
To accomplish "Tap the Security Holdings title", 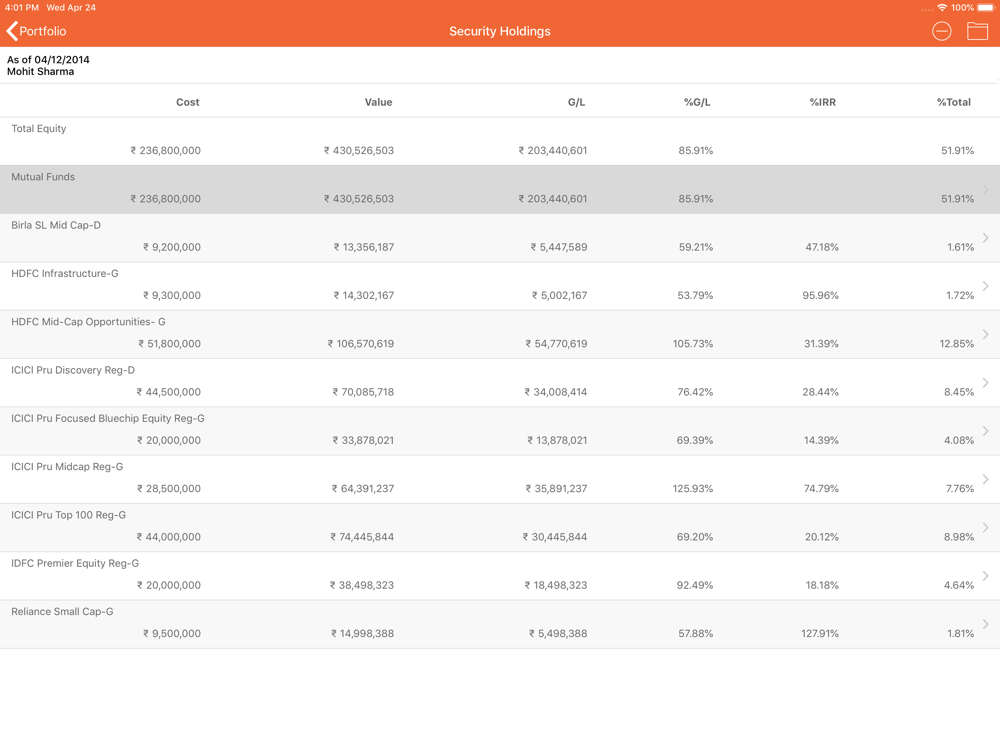I will click(x=499, y=31).
